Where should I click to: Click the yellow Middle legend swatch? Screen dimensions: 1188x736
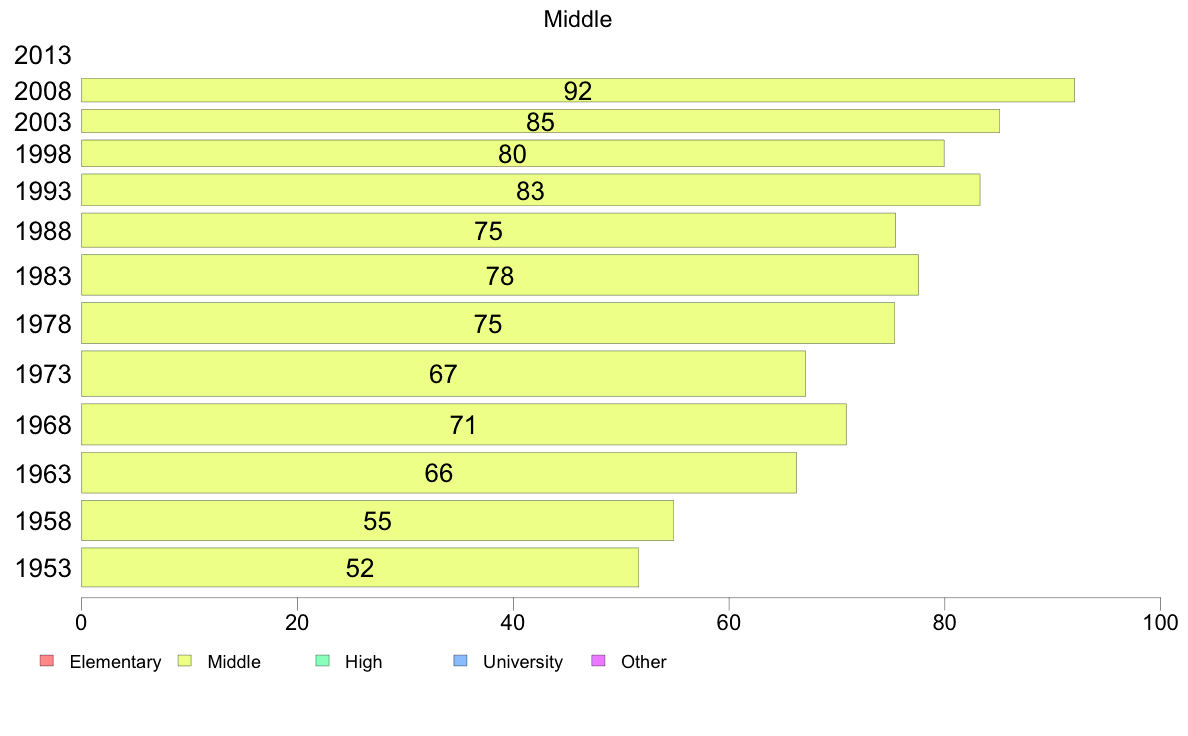pyautogui.click(x=184, y=661)
